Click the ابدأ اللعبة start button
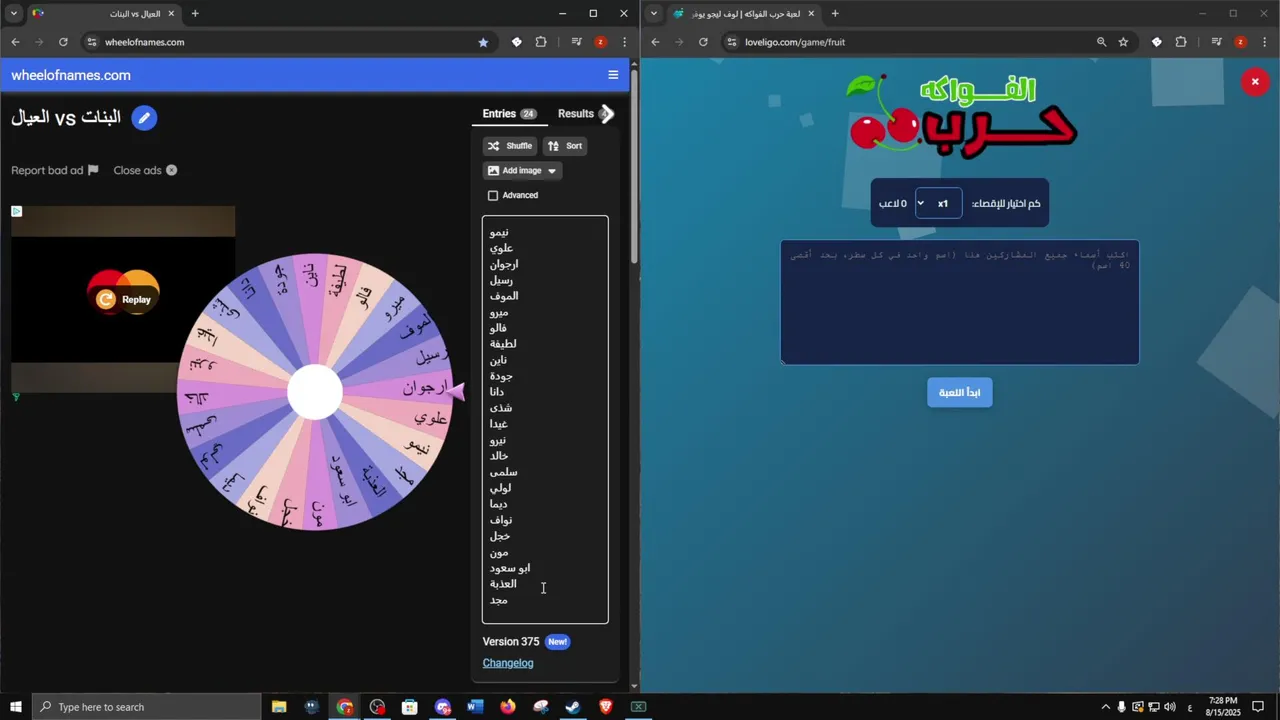The height and width of the screenshot is (720, 1280). pyautogui.click(x=960, y=392)
